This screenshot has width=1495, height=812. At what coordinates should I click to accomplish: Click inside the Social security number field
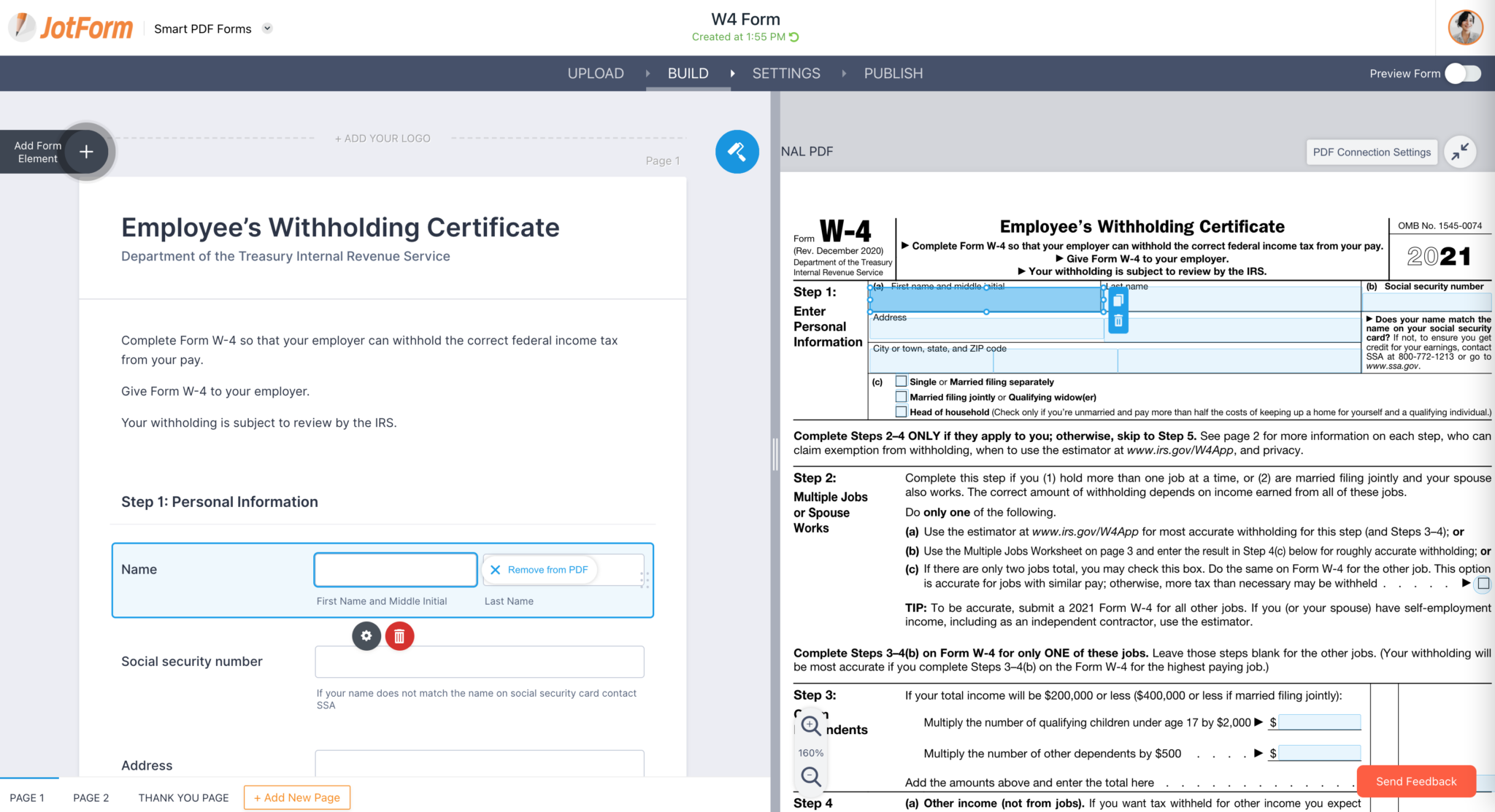pos(479,661)
